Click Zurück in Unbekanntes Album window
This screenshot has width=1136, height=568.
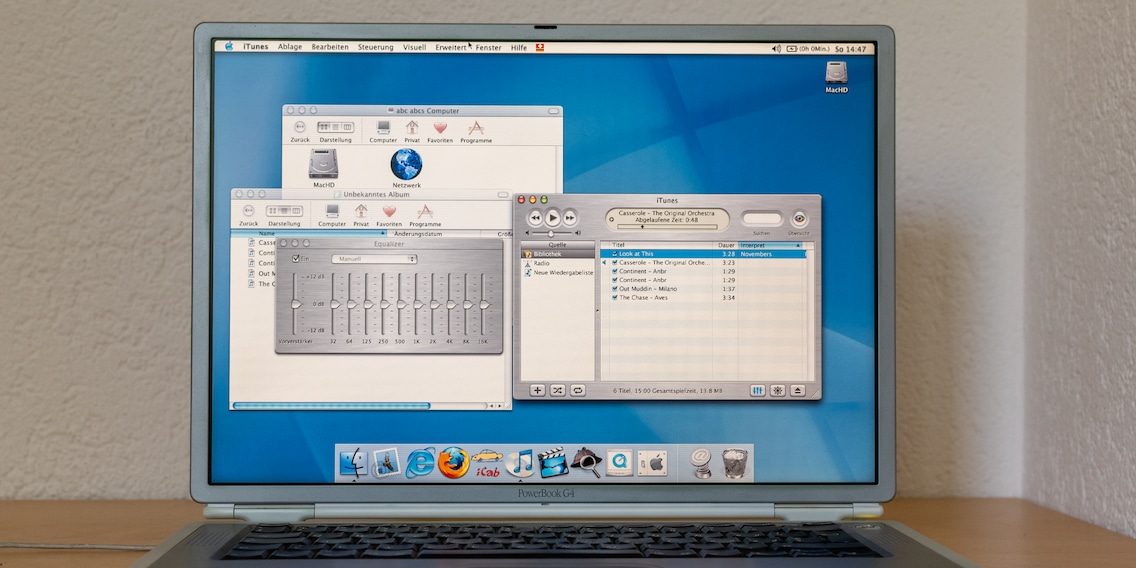(x=248, y=214)
